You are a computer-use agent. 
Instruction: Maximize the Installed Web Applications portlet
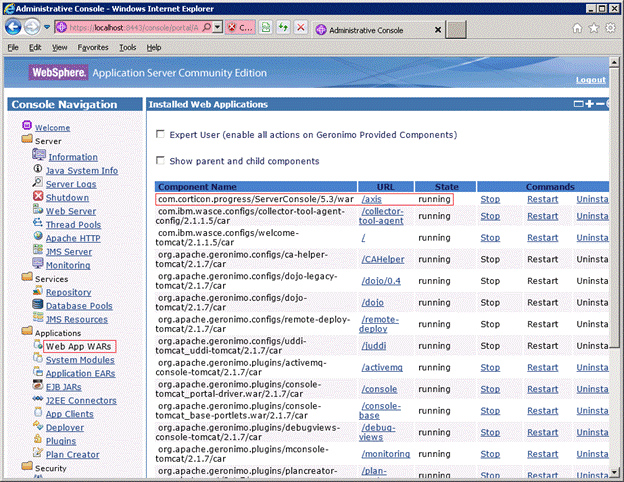pyautogui.click(x=590, y=104)
